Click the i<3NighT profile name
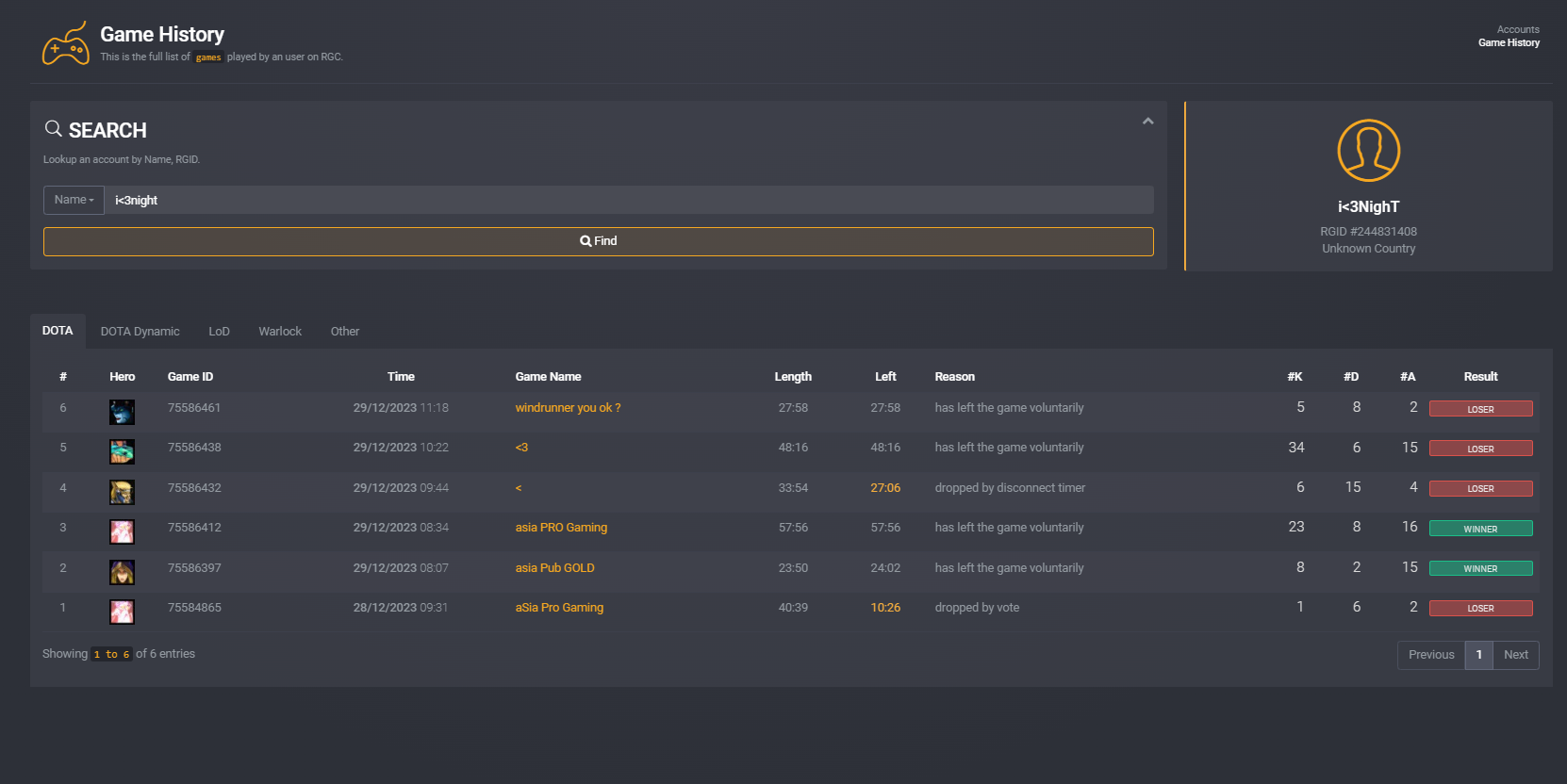The height and width of the screenshot is (784, 1567). (x=1368, y=207)
